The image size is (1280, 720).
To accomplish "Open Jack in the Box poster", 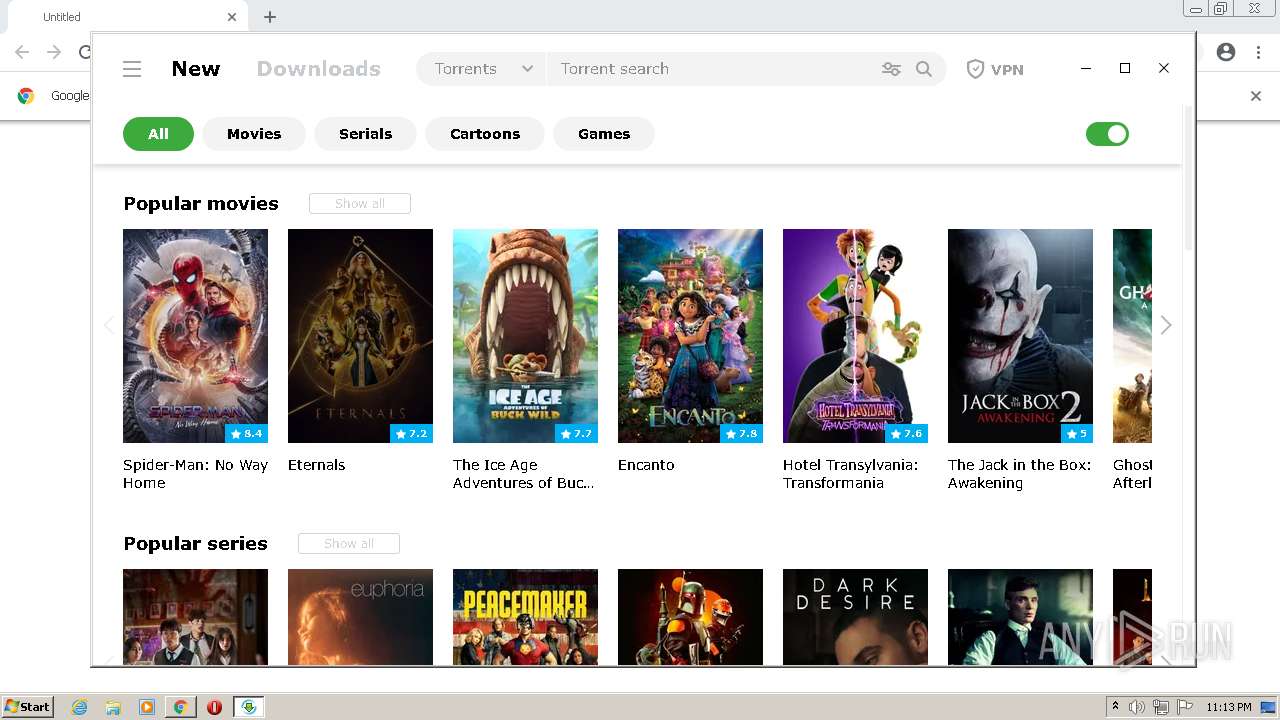I will point(1020,336).
